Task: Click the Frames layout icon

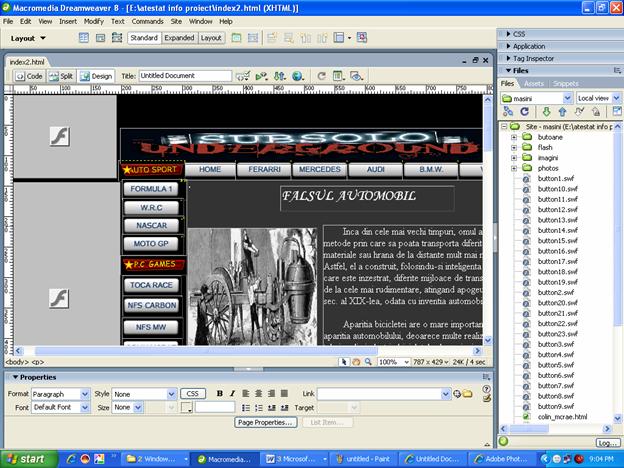Action: point(339,38)
